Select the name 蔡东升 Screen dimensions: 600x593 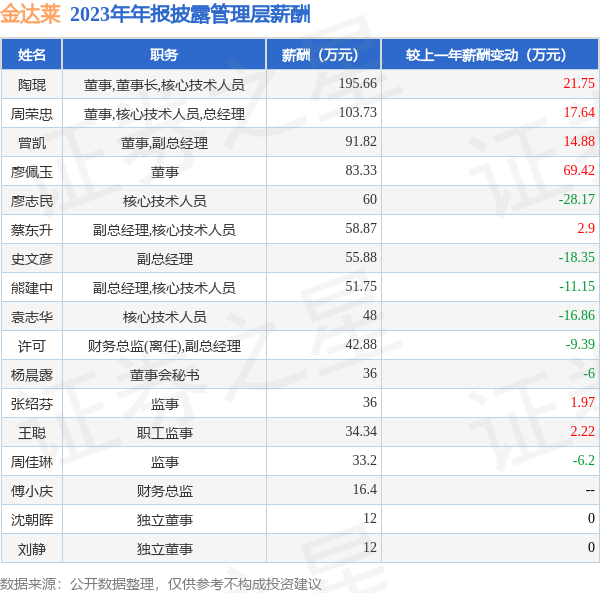32,230
